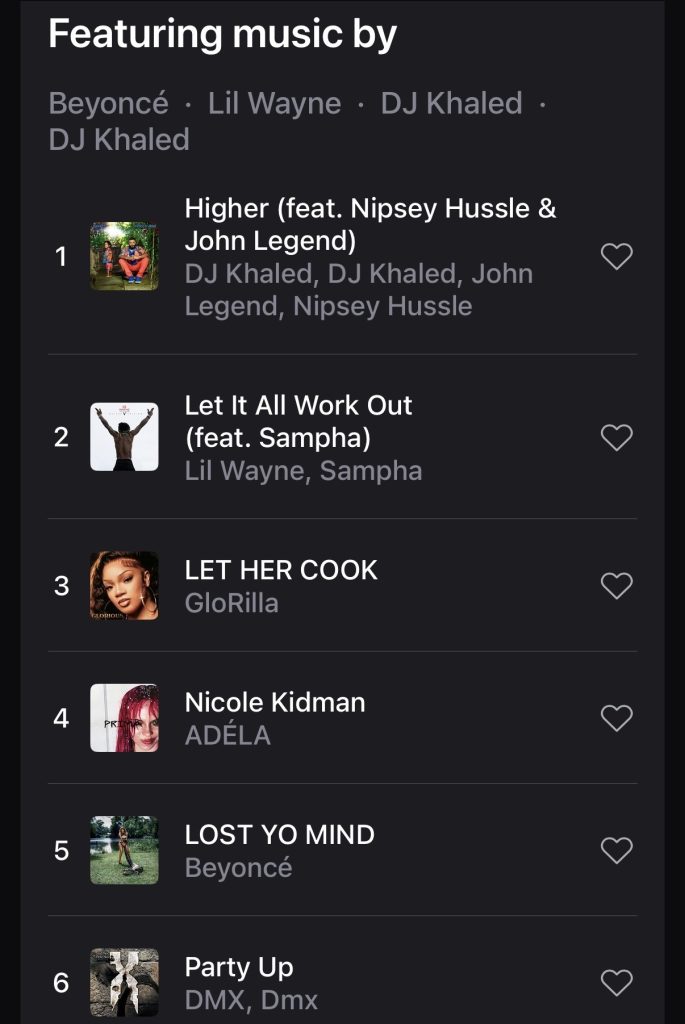Viewport: 685px width, 1024px height.
Task: Go to Lil Wayne from featured artists
Action: [x=274, y=103]
